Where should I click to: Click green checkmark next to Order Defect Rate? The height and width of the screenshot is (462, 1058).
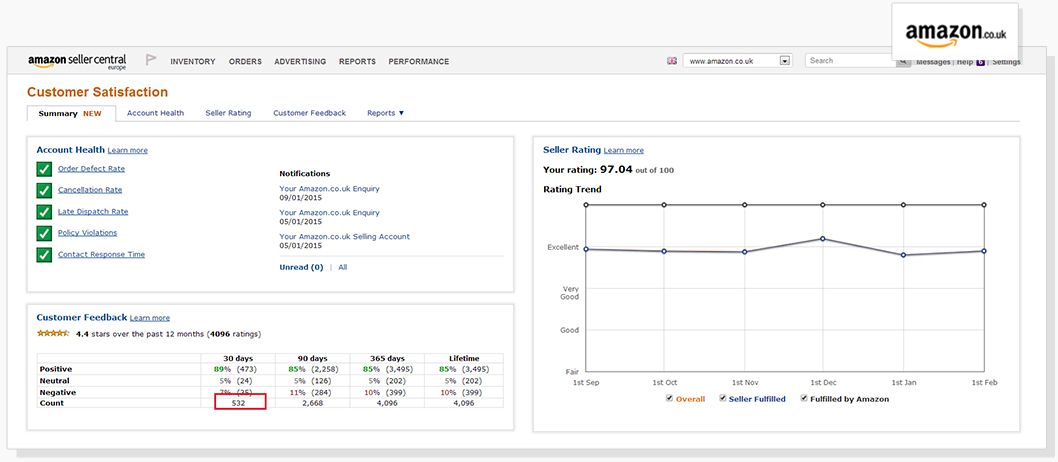(44, 169)
